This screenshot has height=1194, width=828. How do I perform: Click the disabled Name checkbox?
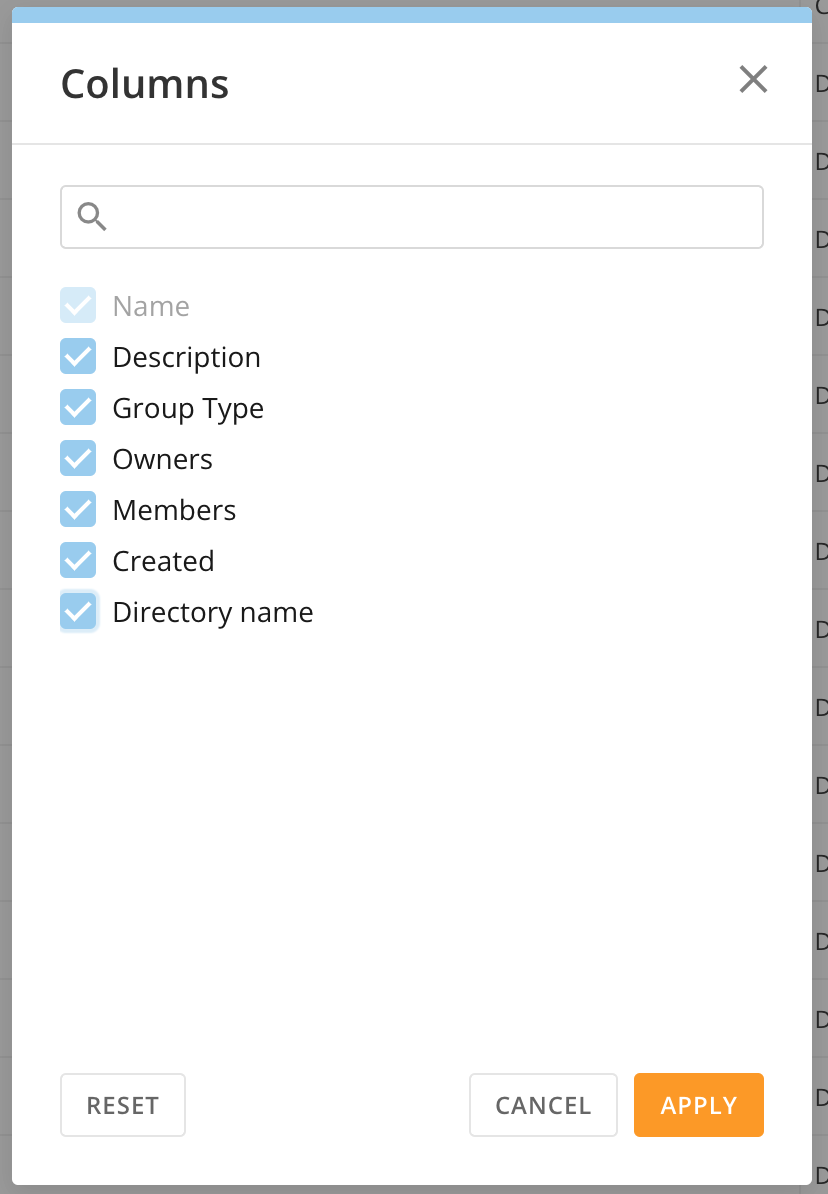pos(78,305)
